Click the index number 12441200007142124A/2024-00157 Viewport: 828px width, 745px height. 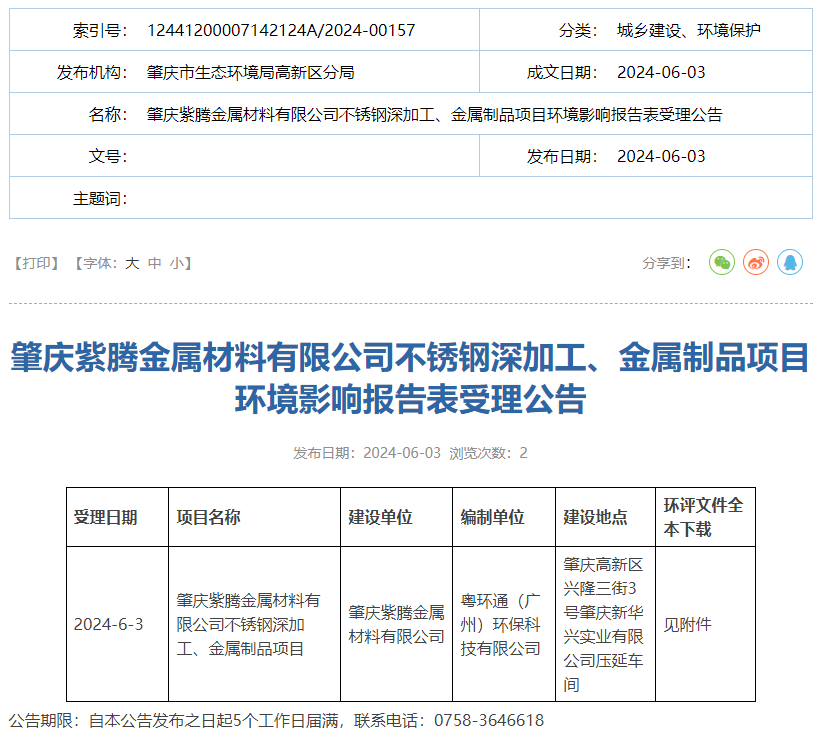(x=280, y=30)
